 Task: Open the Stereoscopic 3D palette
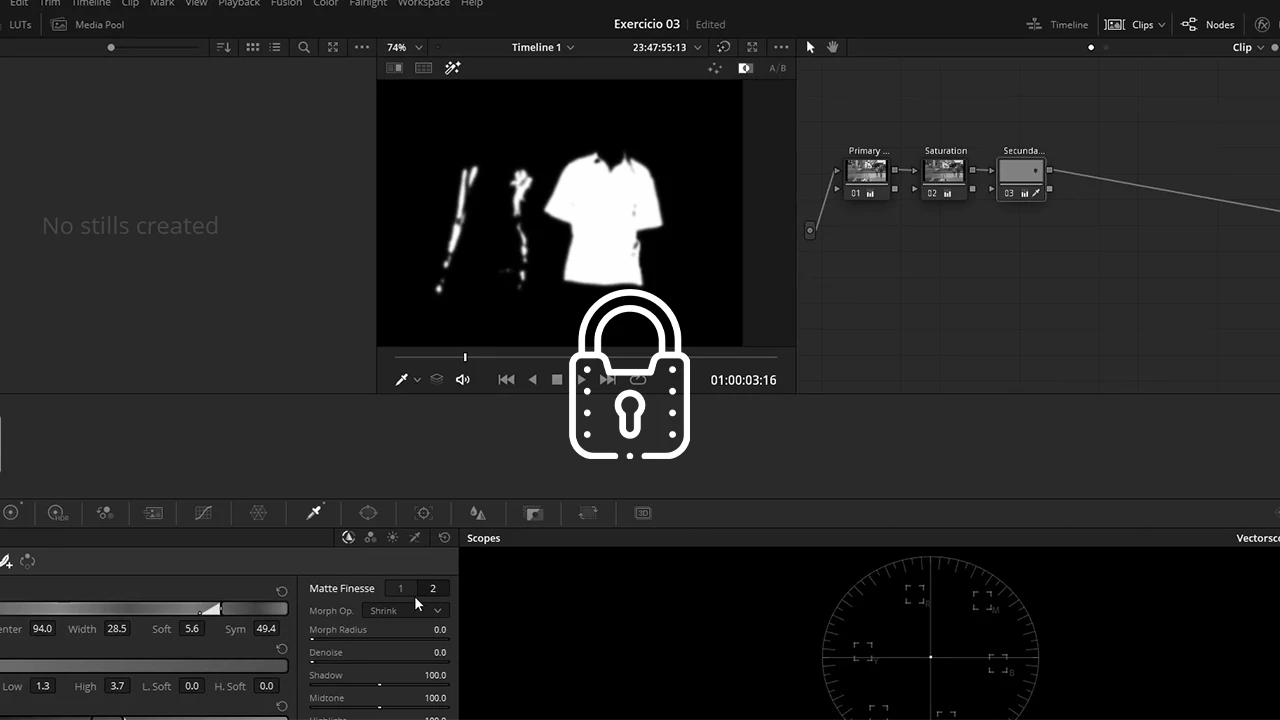click(643, 513)
